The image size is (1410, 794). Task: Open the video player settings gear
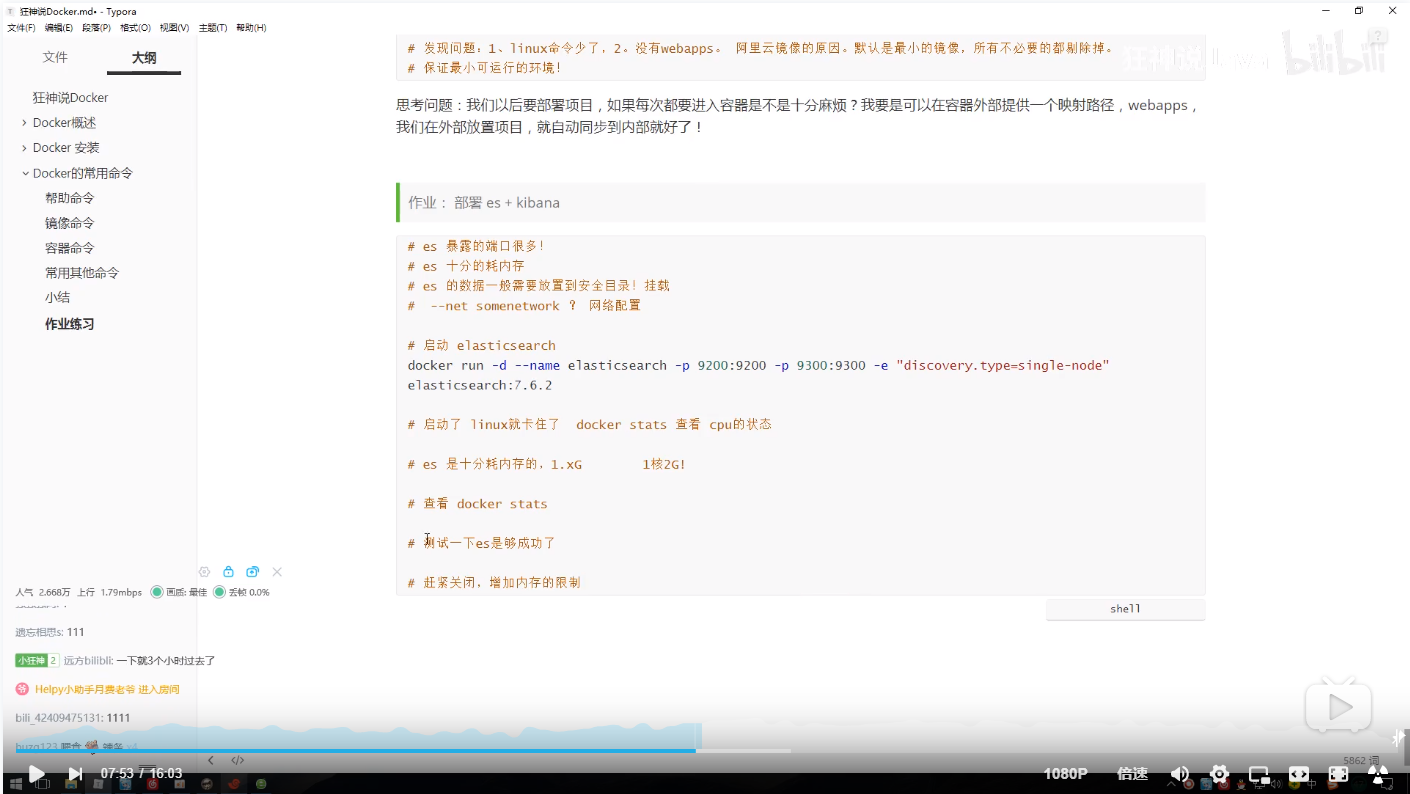[1219, 774]
